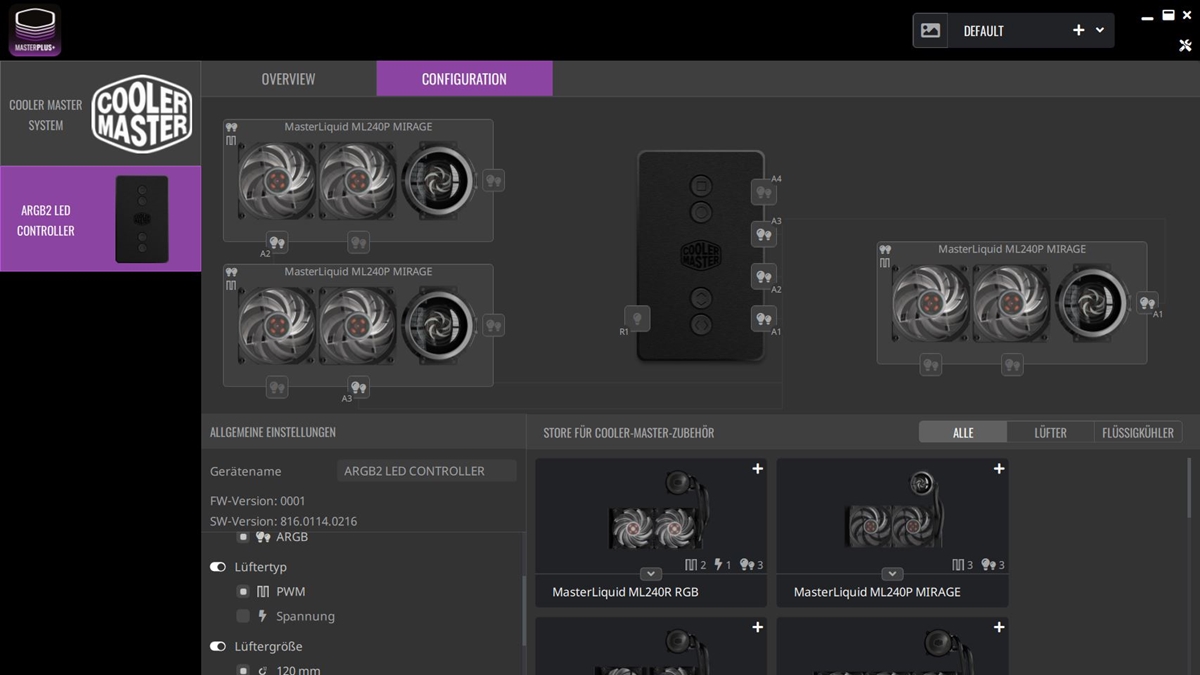Switch to the OVERVIEW tab
Image resolution: width=1200 pixels, height=675 pixels.
coord(288,79)
